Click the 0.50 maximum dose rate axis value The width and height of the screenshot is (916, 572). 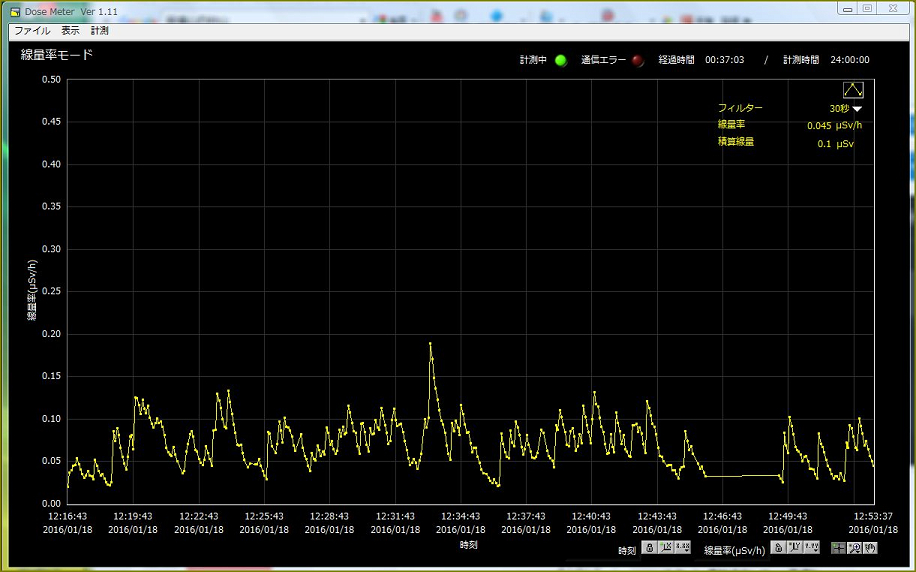[50, 80]
